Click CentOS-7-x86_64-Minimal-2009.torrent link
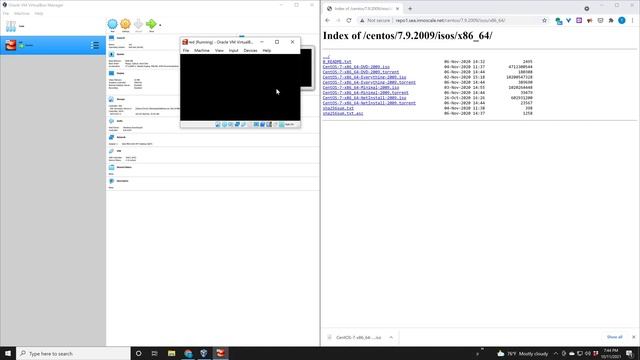 [x=365, y=93]
